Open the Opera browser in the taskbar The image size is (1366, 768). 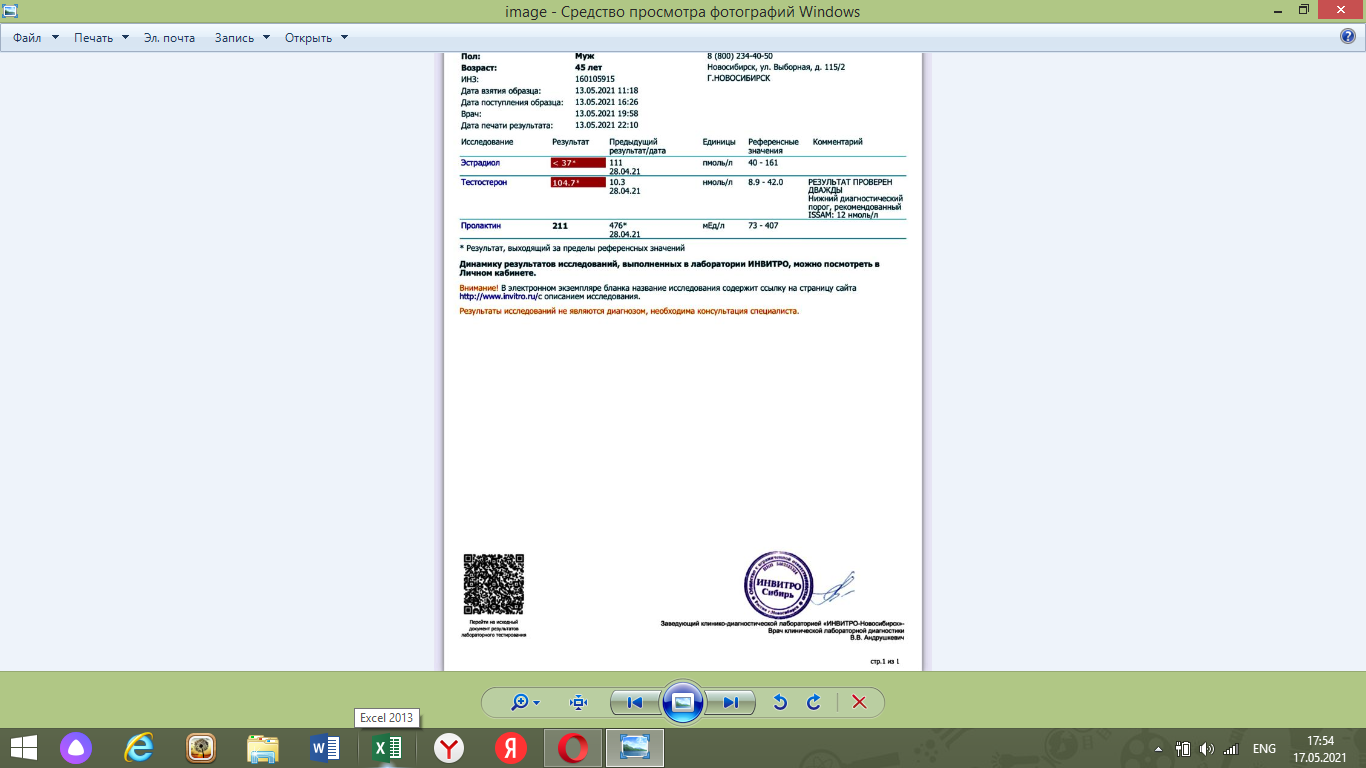pos(572,748)
